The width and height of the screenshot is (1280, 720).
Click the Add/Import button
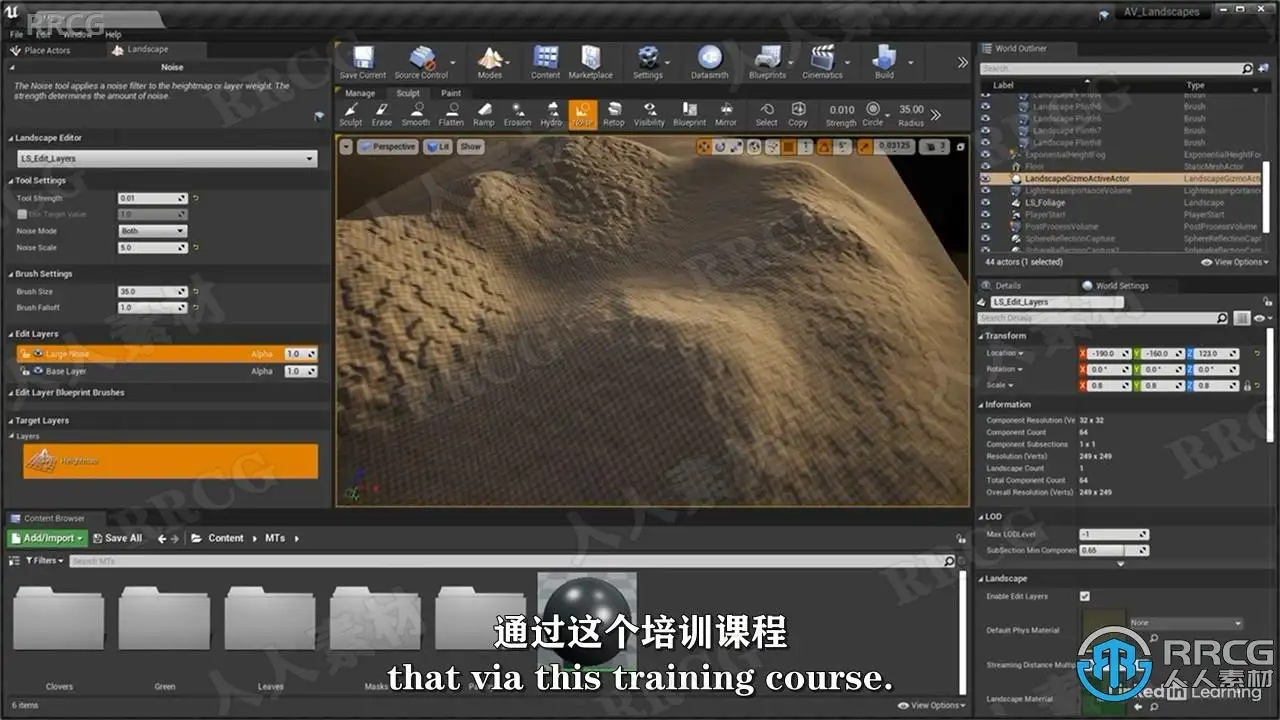[48, 538]
